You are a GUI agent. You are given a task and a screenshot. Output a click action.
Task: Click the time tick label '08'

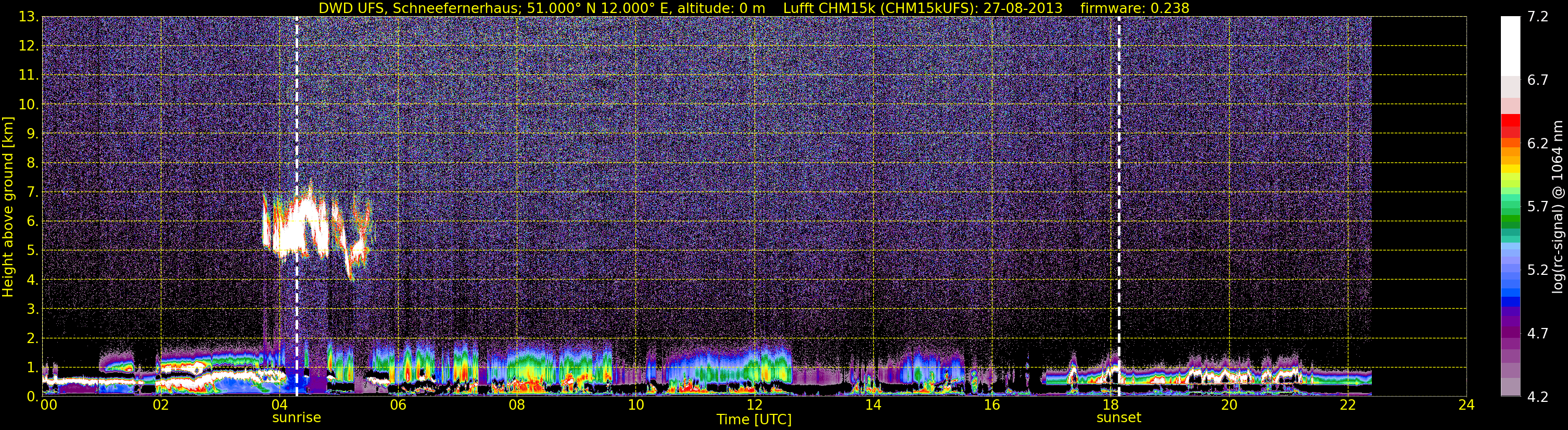[x=517, y=406]
